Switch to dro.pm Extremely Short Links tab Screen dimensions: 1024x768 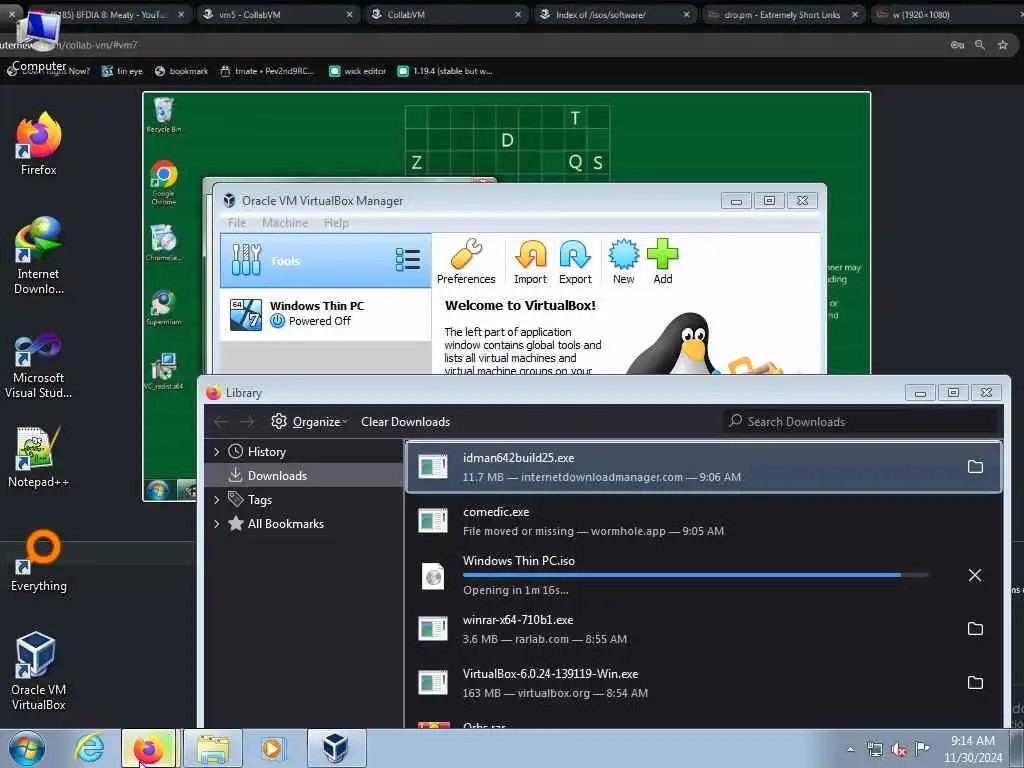click(x=783, y=14)
